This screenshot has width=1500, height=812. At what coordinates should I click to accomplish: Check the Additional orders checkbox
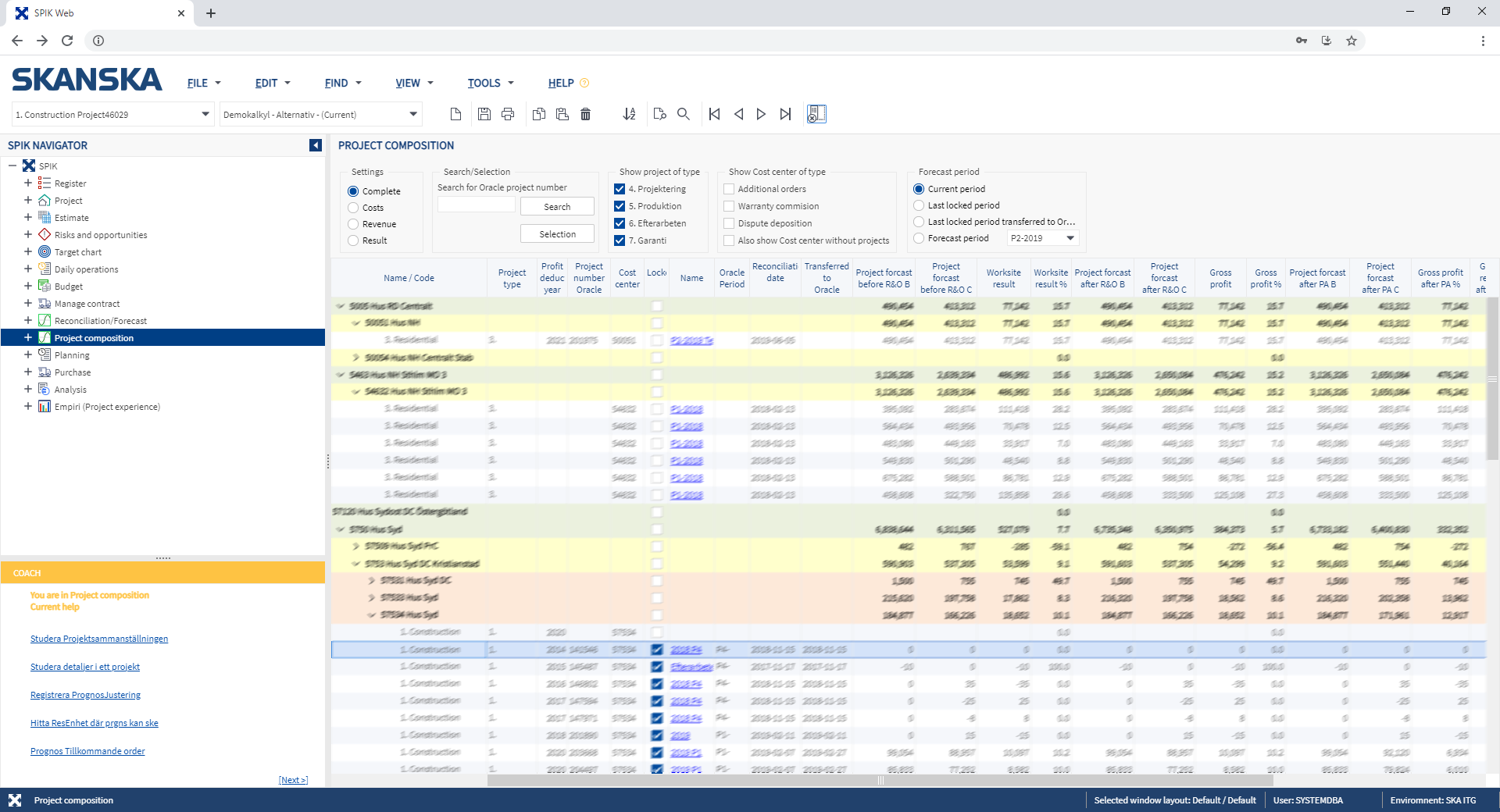click(x=729, y=189)
